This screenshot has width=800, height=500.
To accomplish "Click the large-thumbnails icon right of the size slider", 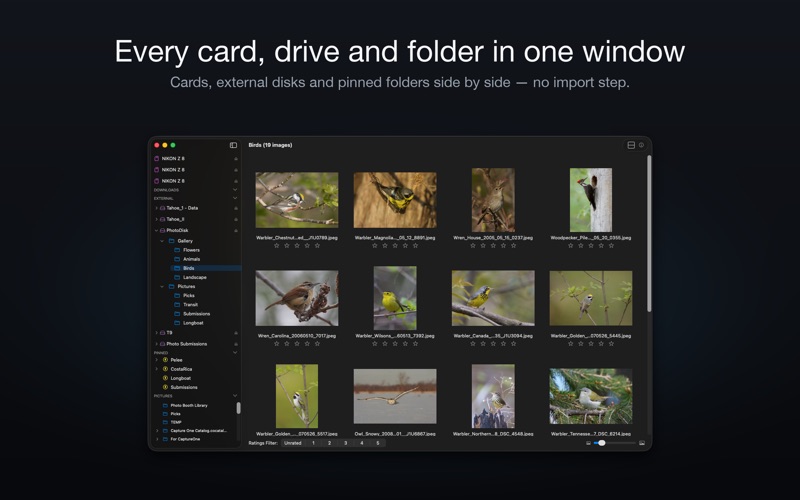I will pyautogui.click(x=642, y=443).
